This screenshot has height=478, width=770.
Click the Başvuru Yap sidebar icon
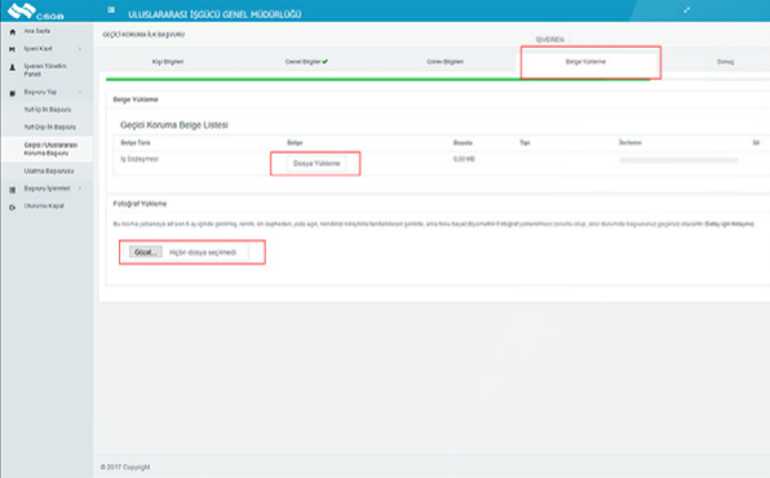(11, 91)
